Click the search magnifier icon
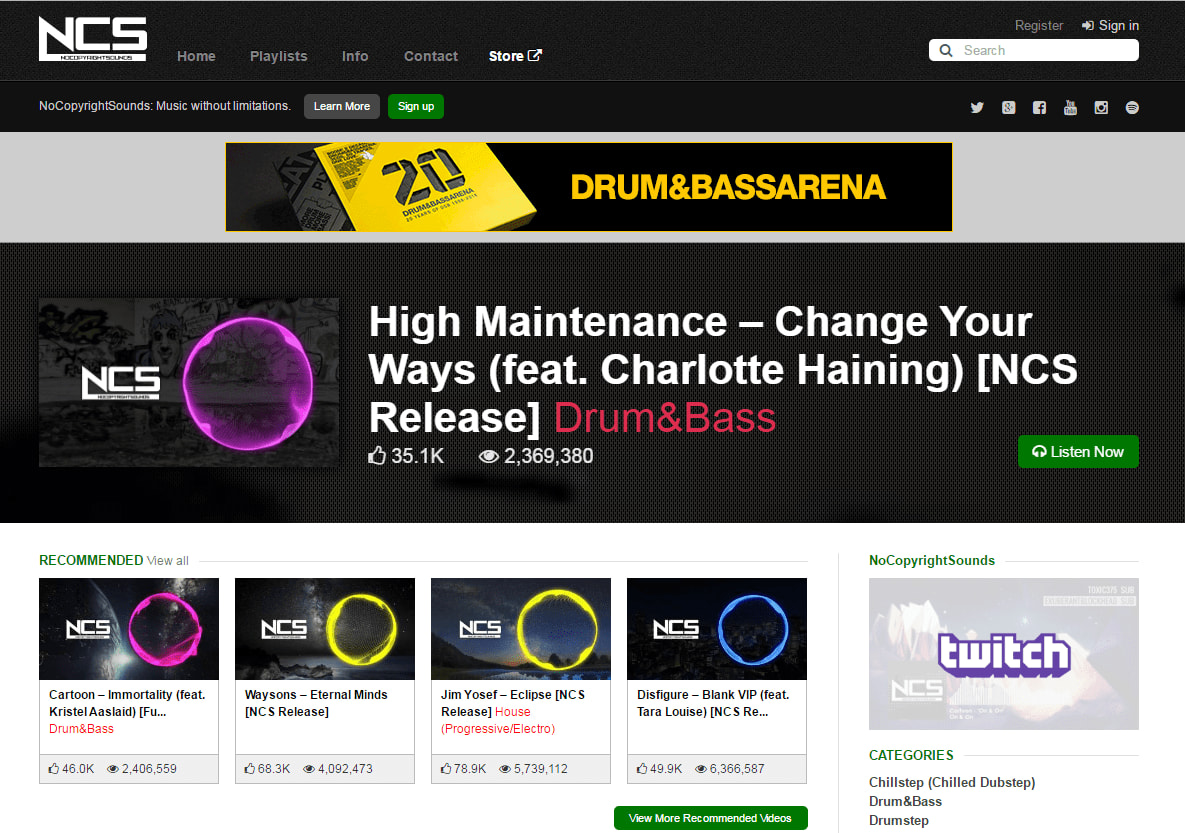This screenshot has width=1185, height=833. click(x=945, y=51)
